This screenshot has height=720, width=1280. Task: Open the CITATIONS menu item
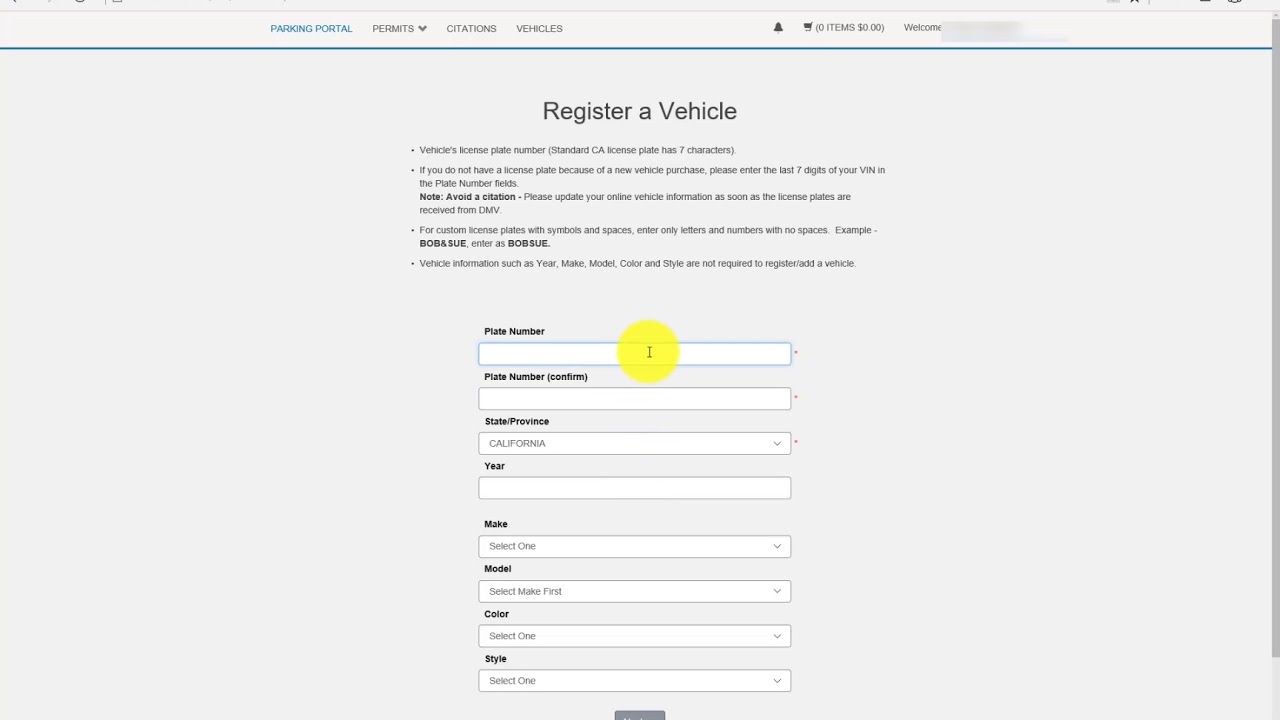point(471,28)
